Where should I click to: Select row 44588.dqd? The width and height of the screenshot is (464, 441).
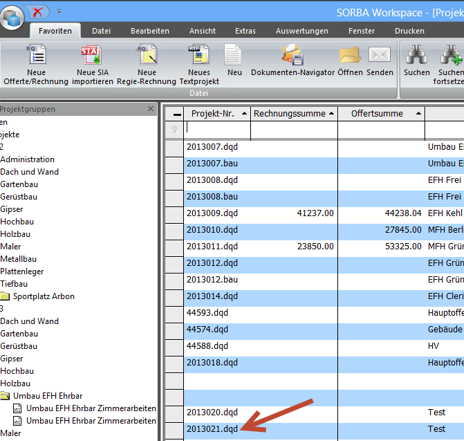pos(207,346)
